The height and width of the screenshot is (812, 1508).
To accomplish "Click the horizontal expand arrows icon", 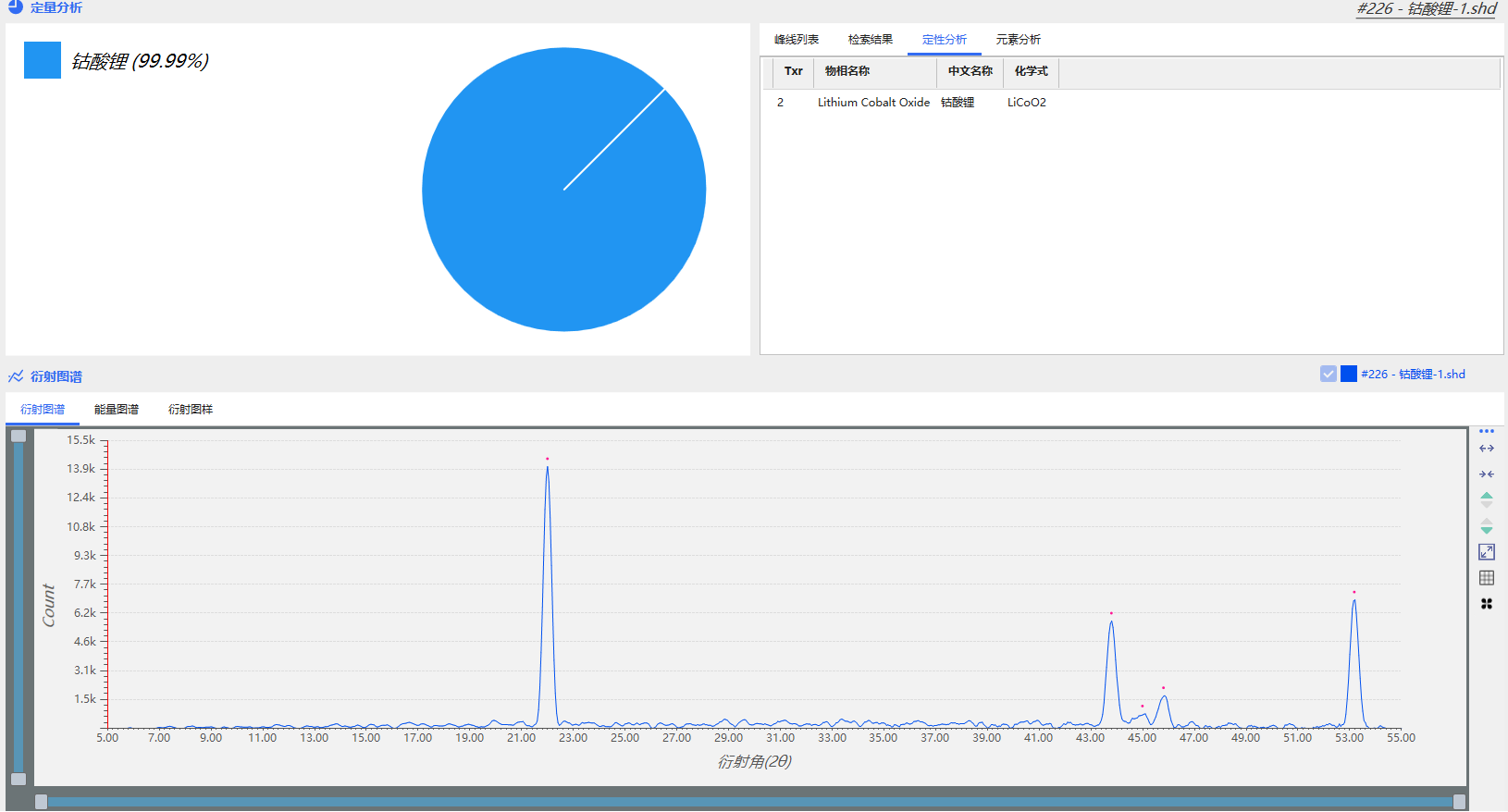I will tap(1487, 449).
